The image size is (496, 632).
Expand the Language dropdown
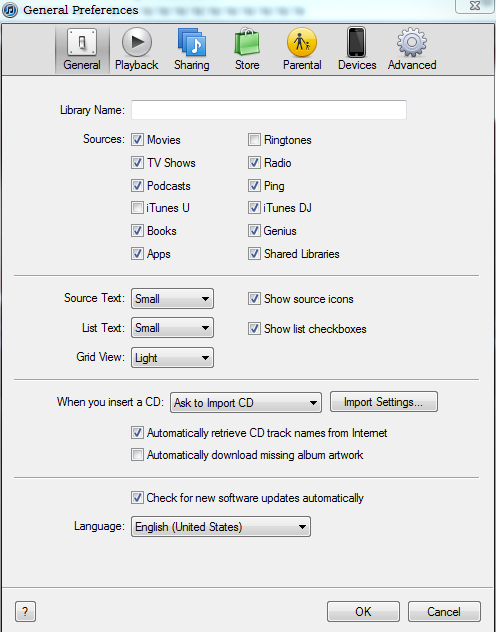point(221,526)
